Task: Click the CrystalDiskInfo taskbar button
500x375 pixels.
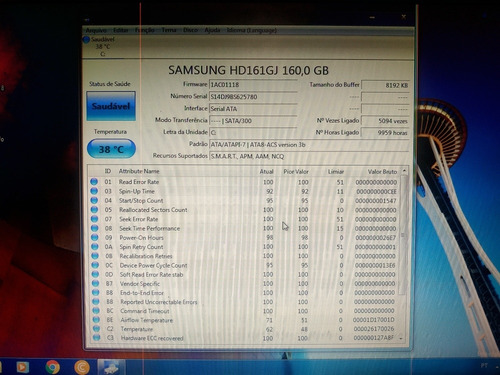Action: (x=111, y=367)
